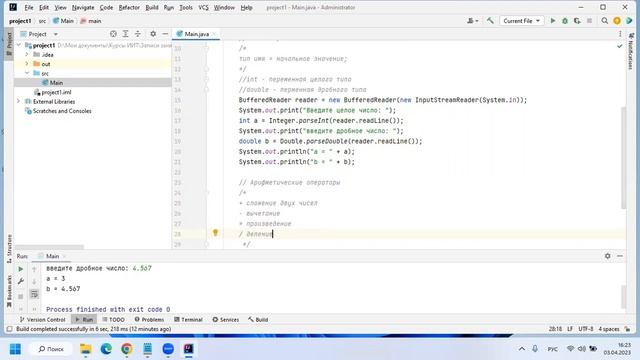Screen dimensions: 640x360
Task: Open the Build menu
Action: point(152,7)
